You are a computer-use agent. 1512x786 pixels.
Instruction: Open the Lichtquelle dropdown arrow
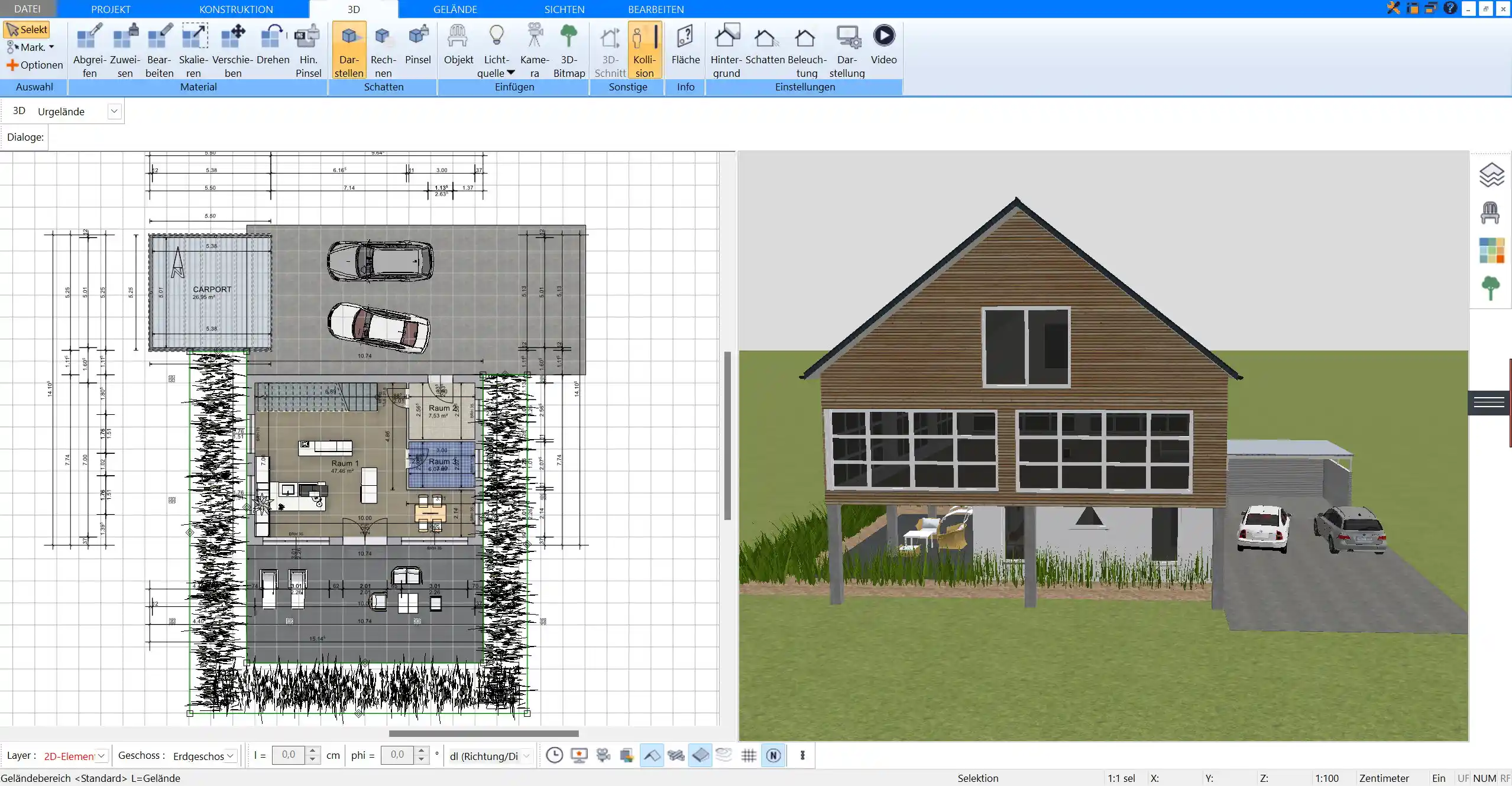(x=511, y=73)
